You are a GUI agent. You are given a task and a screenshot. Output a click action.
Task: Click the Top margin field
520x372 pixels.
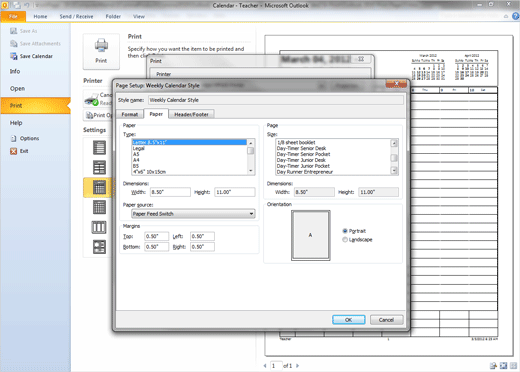click(x=156, y=236)
